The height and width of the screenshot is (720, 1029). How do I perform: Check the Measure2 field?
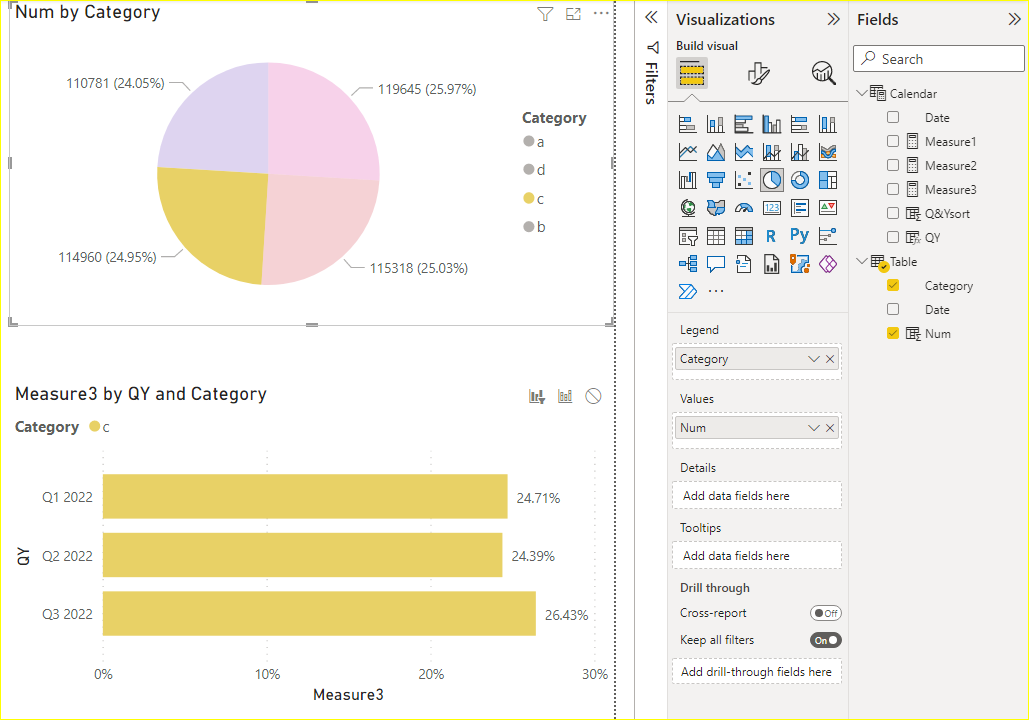(x=892, y=165)
